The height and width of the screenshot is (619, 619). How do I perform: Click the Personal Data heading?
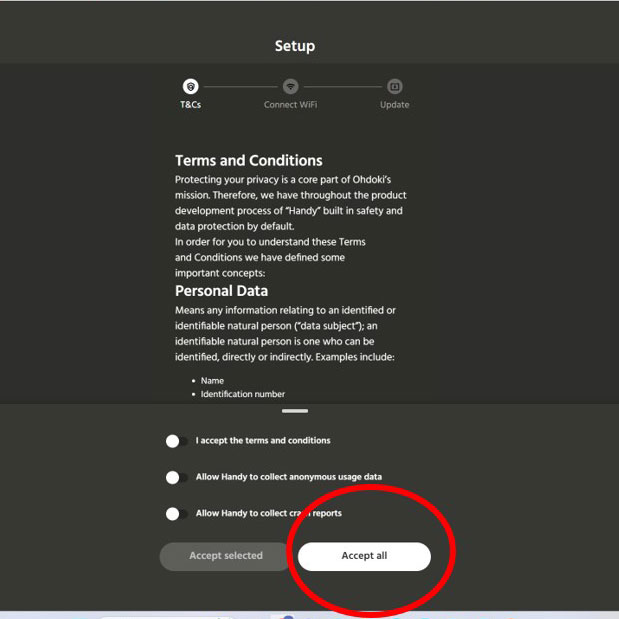(x=221, y=291)
